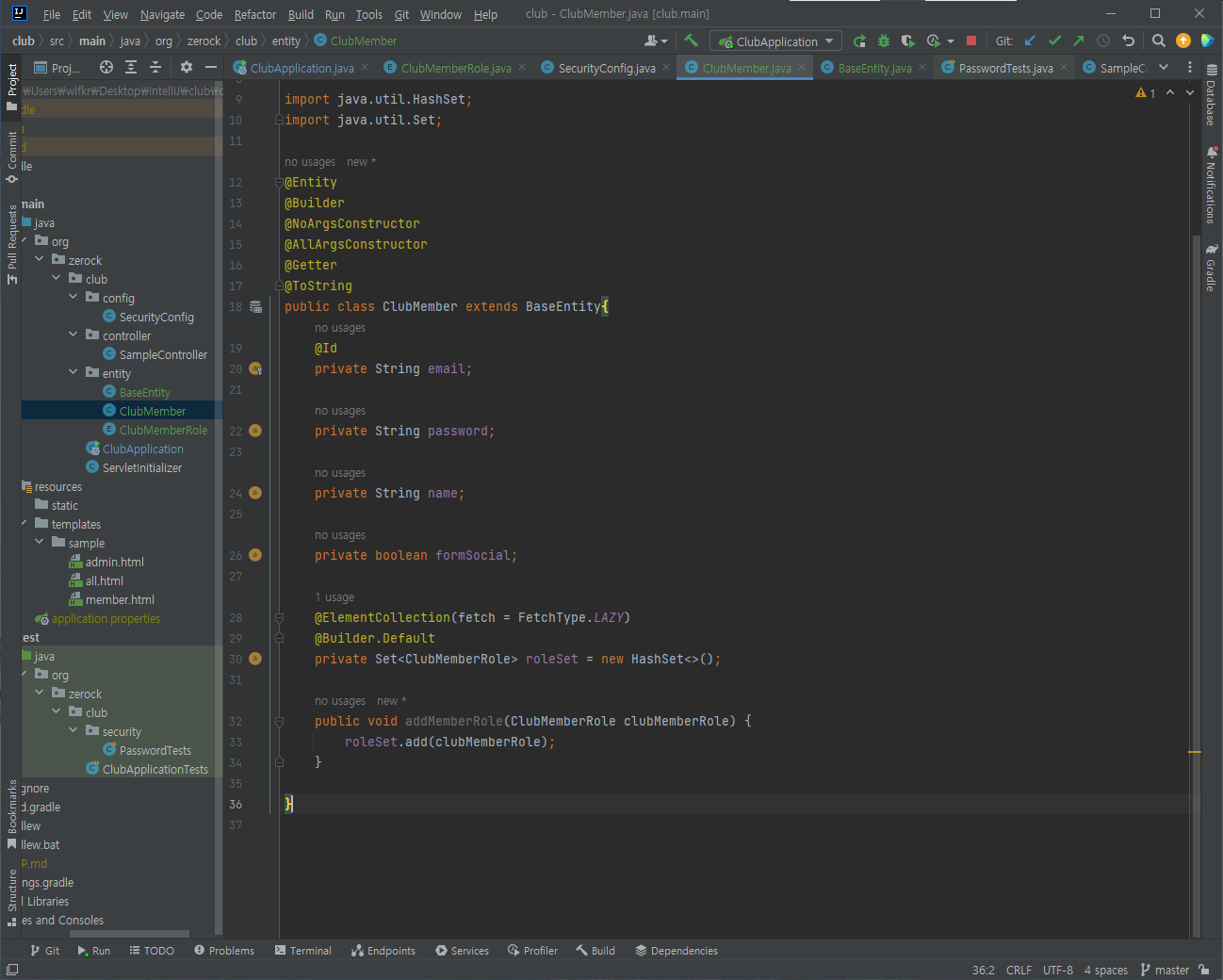The width and height of the screenshot is (1223, 980).
Task: Click the yellow warning marker on editor scrollbar
Action: coord(1194,752)
